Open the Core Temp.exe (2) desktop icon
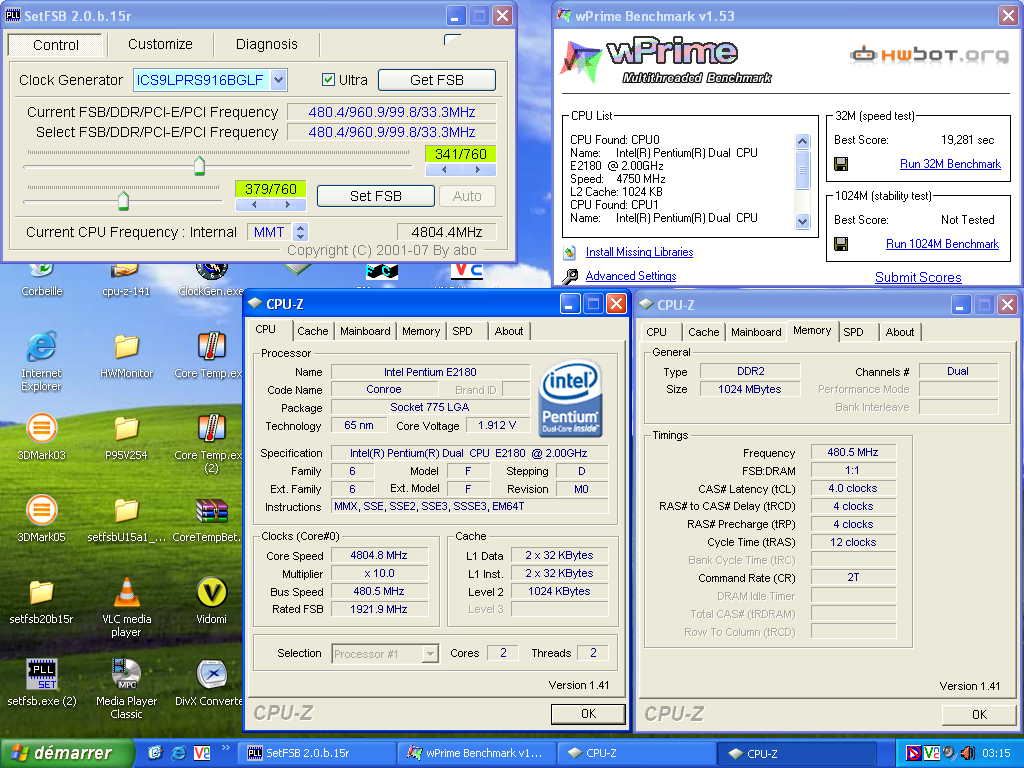This screenshot has height=768, width=1024. (211, 429)
